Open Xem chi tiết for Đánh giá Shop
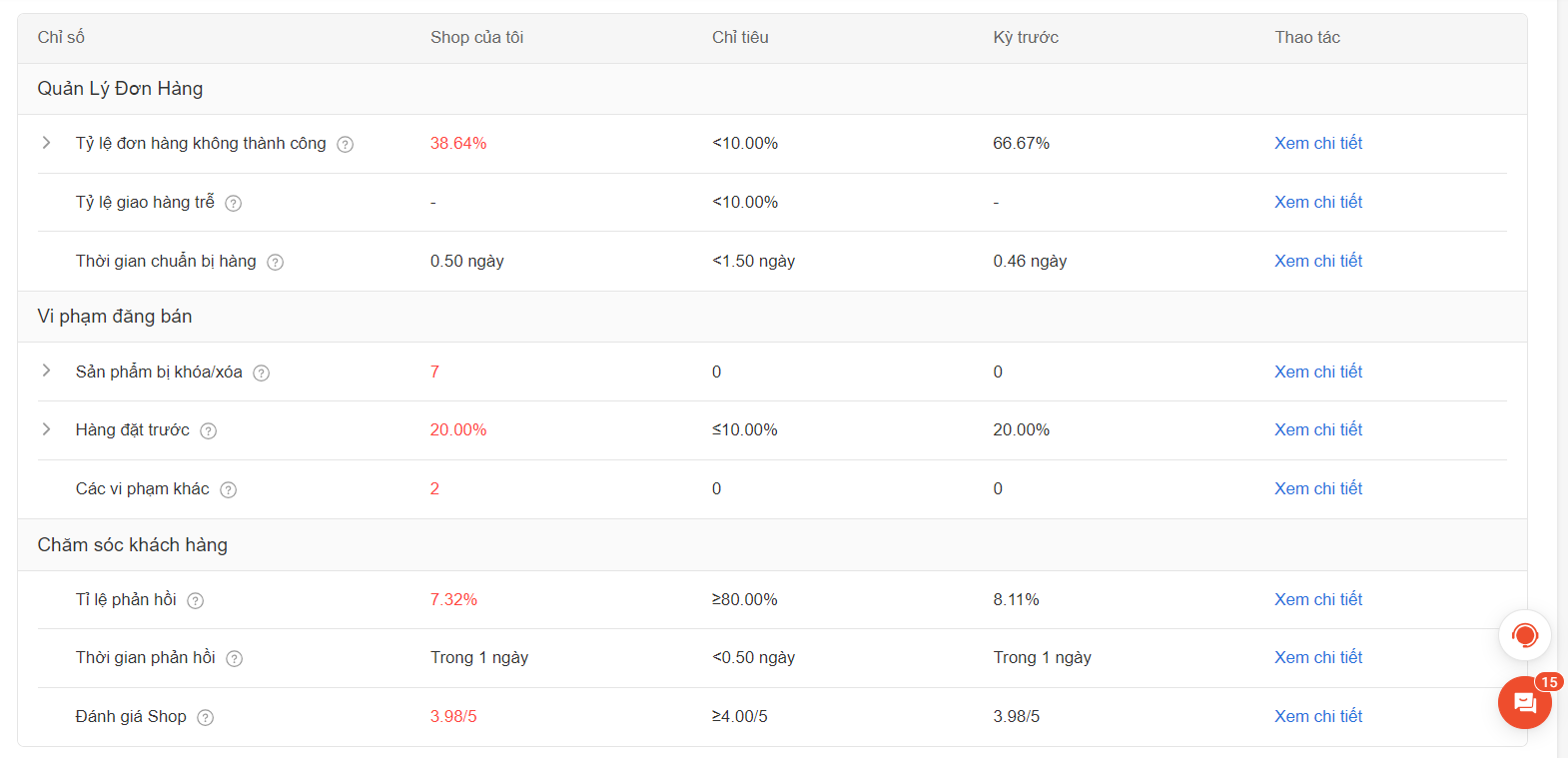Viewport: 1568px width, 758px height. [x=1317, y=716]
